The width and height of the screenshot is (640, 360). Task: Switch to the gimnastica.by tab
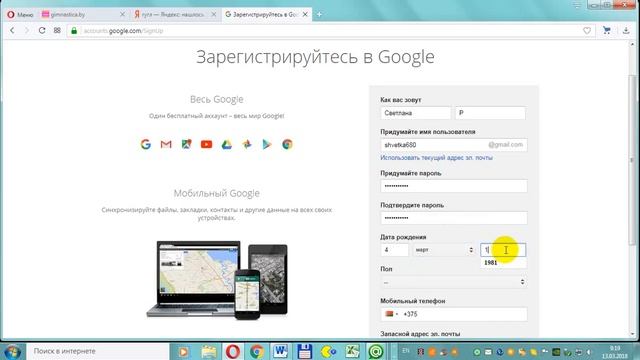(84, 14)
